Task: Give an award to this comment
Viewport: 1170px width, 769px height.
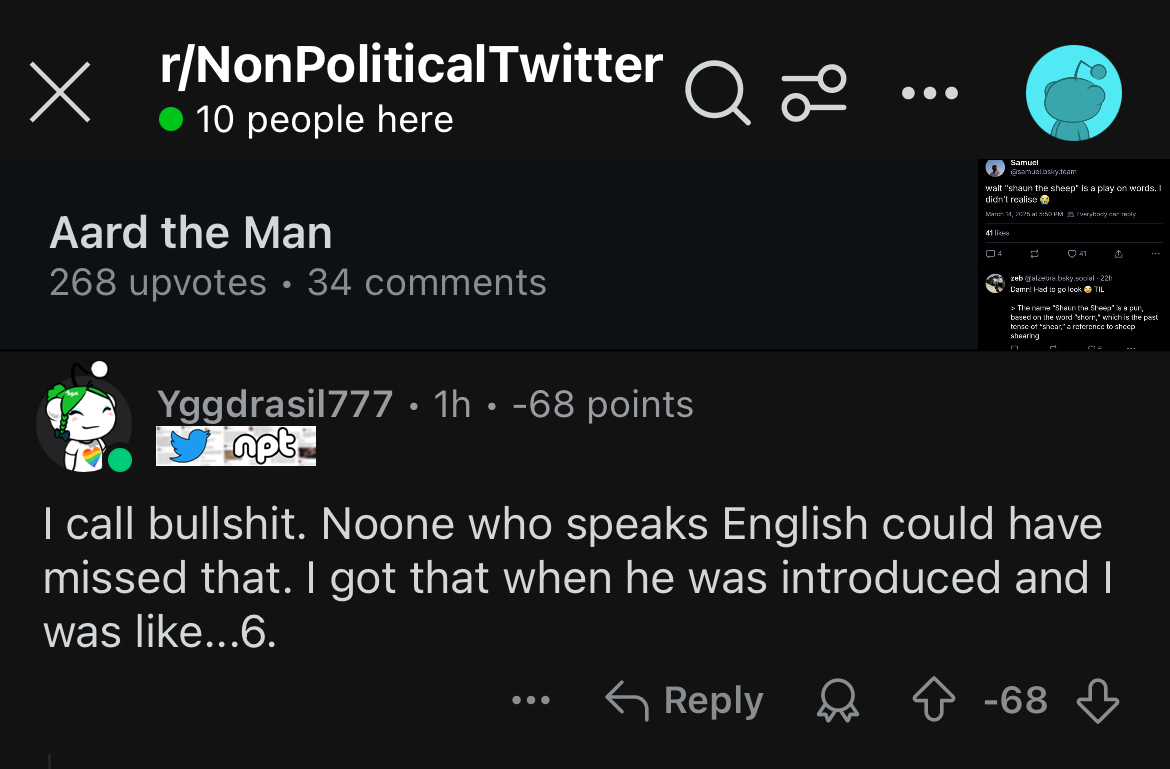Action: [x=837, y=701]
